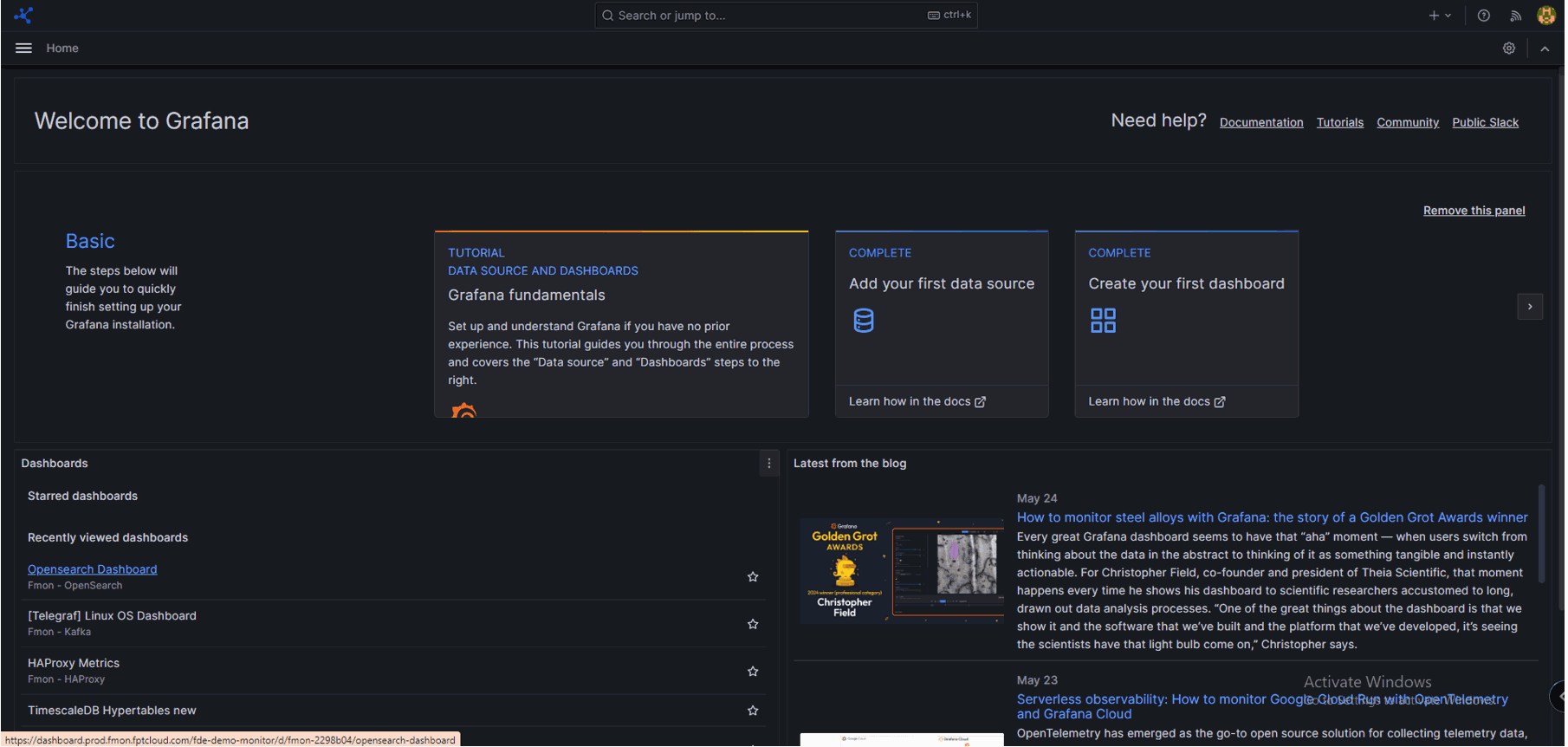1568x747 pixels.
Task: Open the steel alloys Golden Grot blog post
Action: coord(1273,517)
